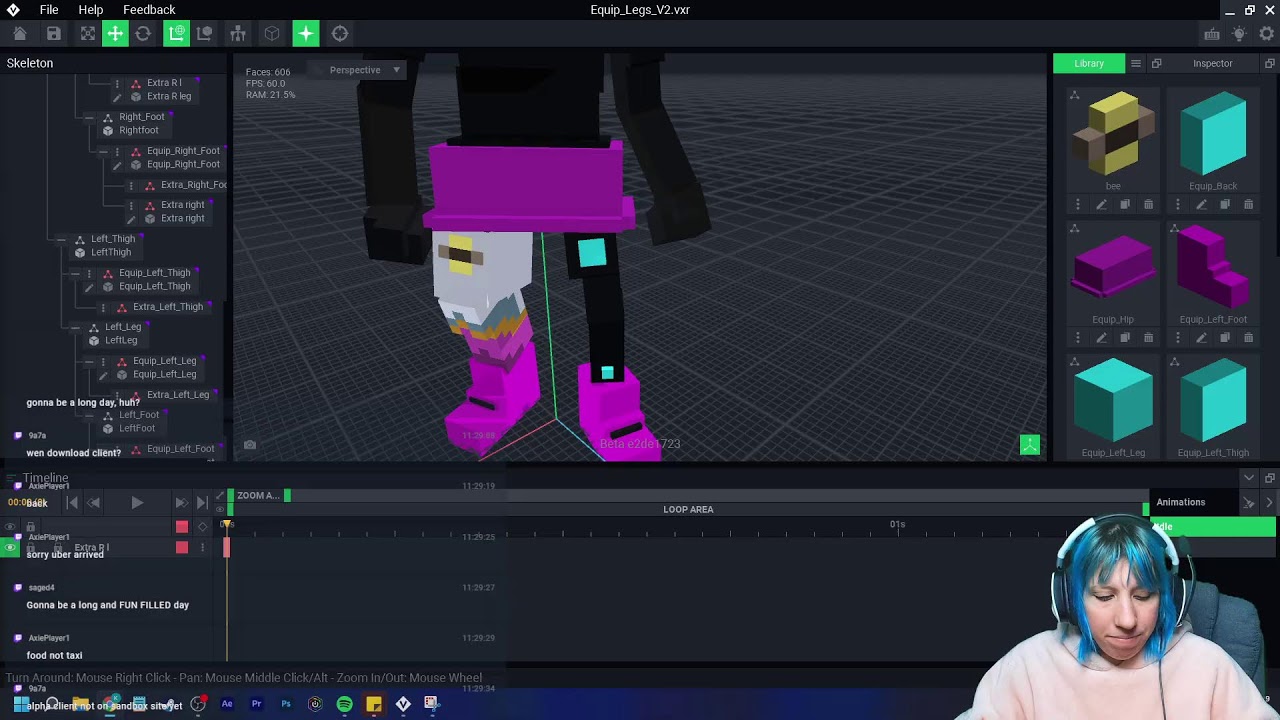The image size is (1280, 720).
Task: Delete the bee library item
Action: 1148,205
